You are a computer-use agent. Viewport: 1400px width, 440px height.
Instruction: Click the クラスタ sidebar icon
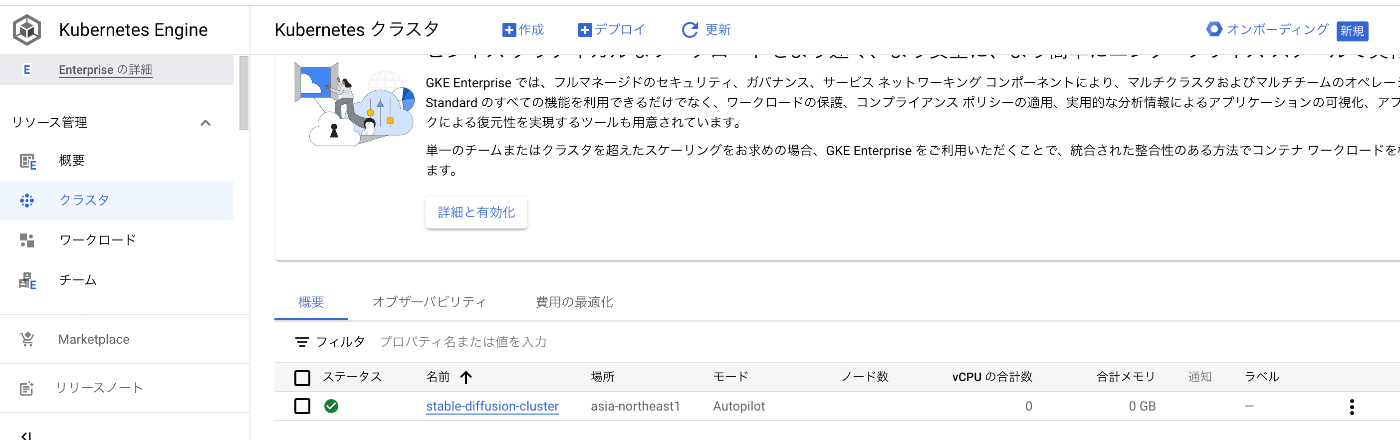point(27,200)
